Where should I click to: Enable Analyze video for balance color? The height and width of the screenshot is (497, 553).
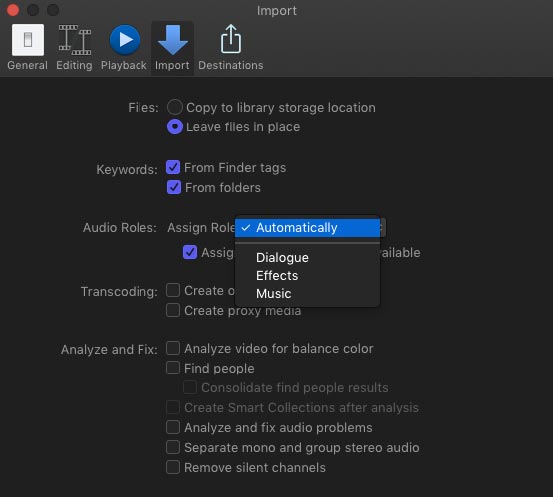[x=173, y=348]
